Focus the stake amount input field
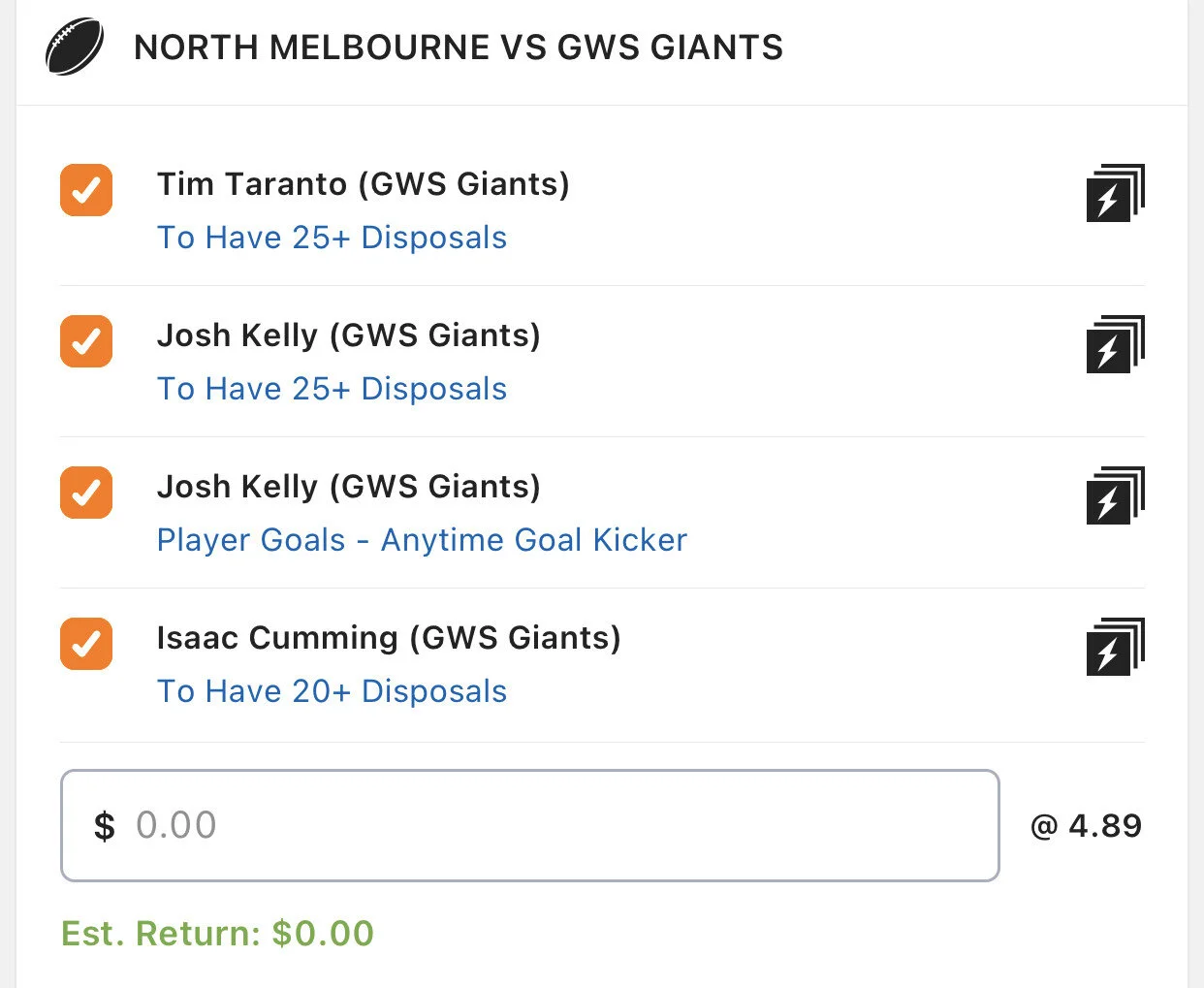 529,825
